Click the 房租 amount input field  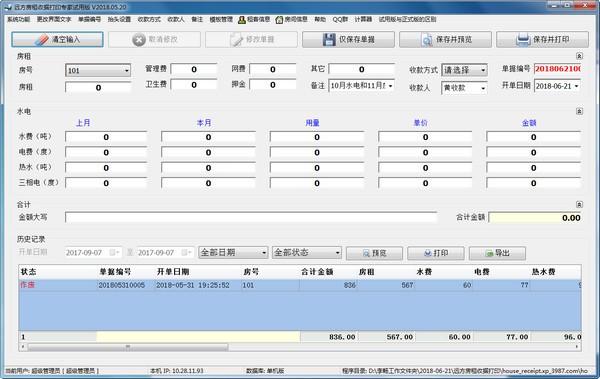coord(98,88)
